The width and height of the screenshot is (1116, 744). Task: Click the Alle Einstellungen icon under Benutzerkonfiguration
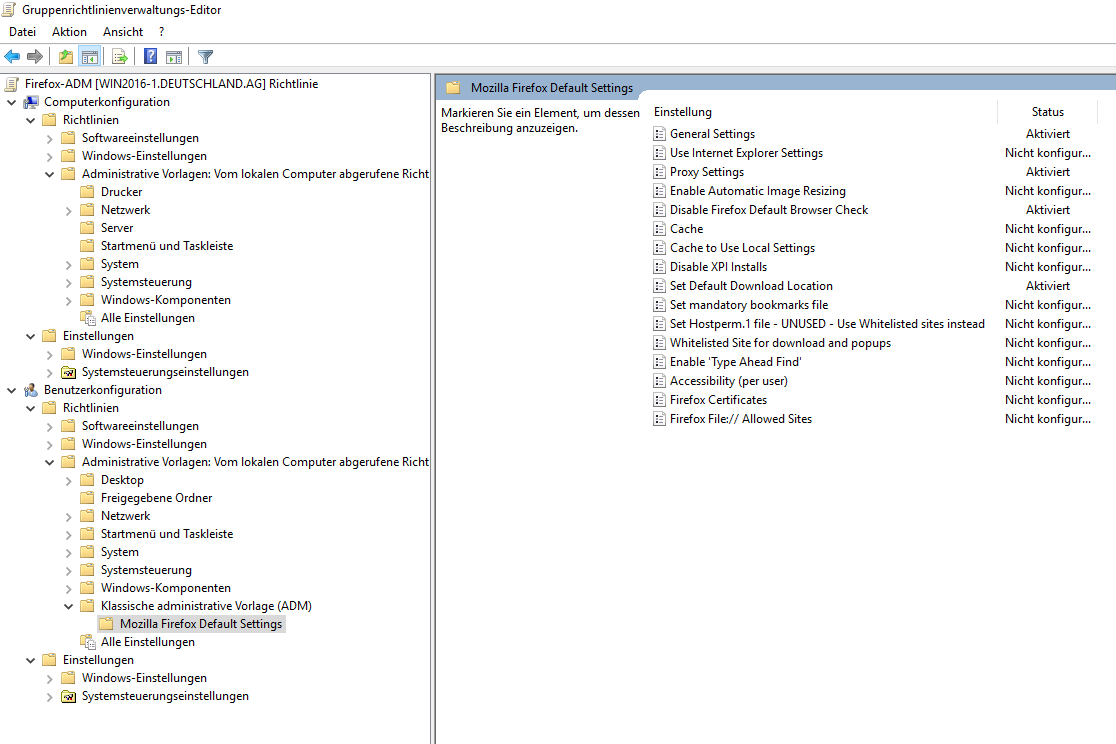(x=88, y=642)
